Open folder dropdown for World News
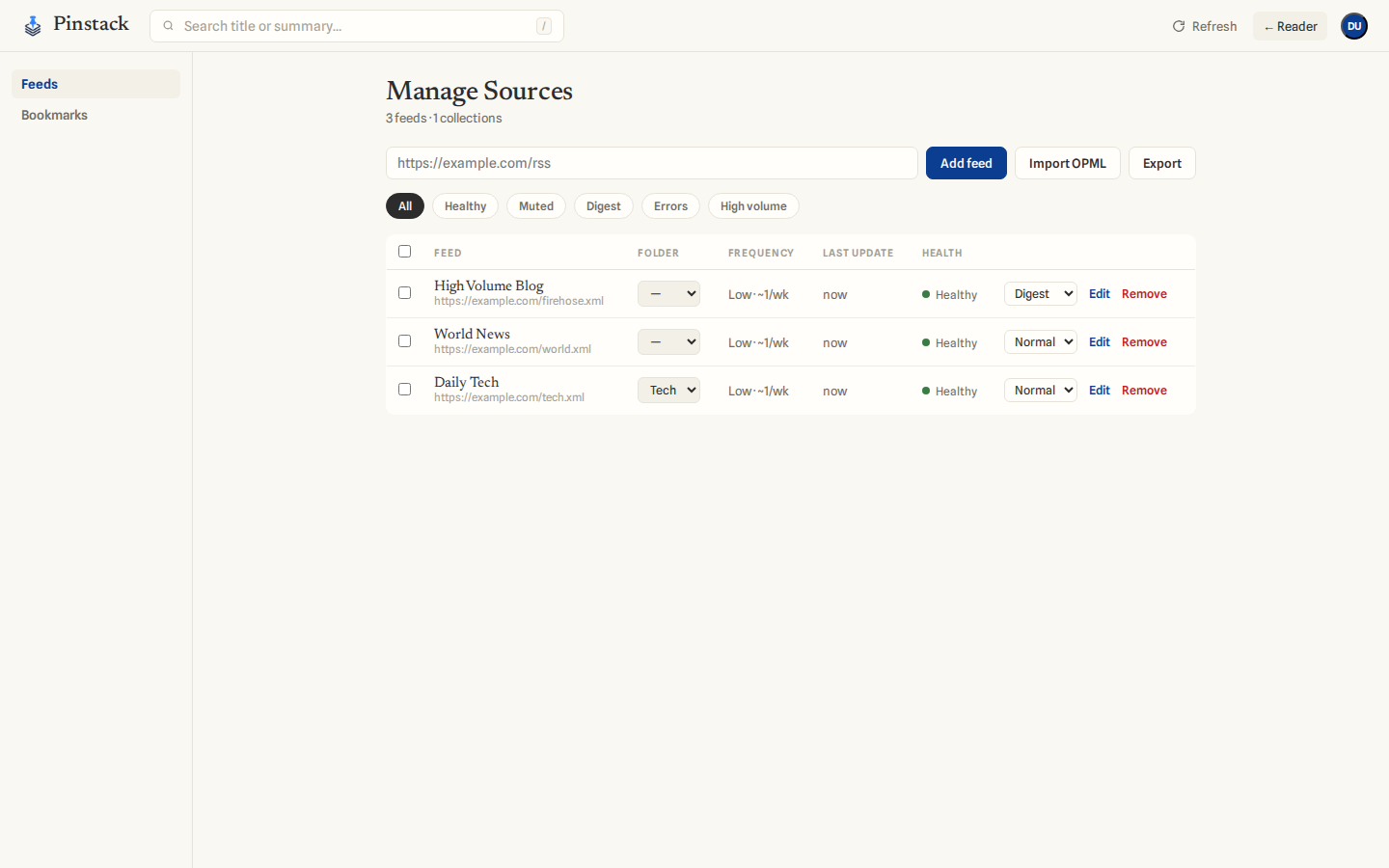The image size is (1389, 868). coord(668,341)
